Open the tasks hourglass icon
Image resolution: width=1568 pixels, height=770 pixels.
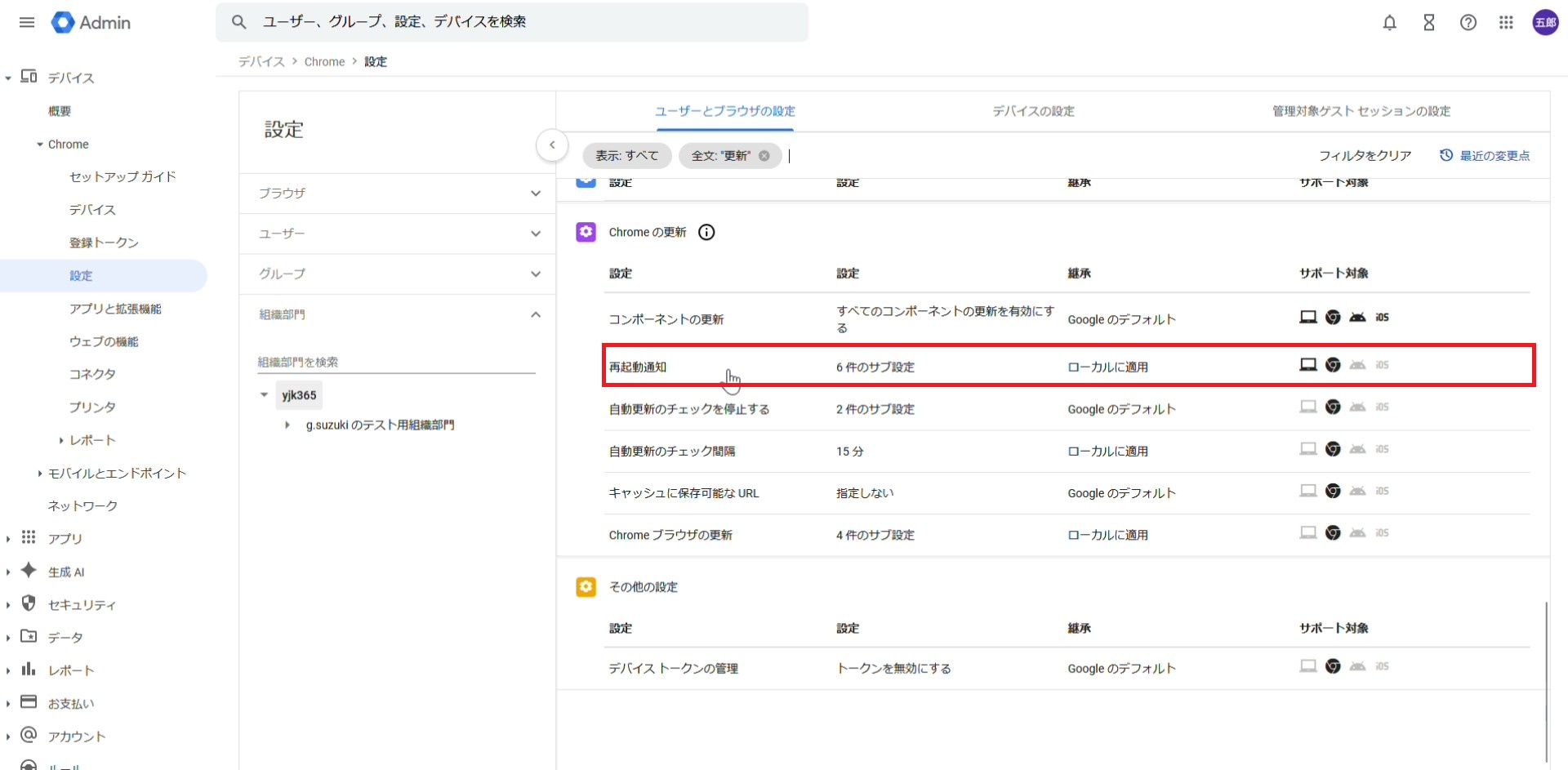click(1428, 23)
